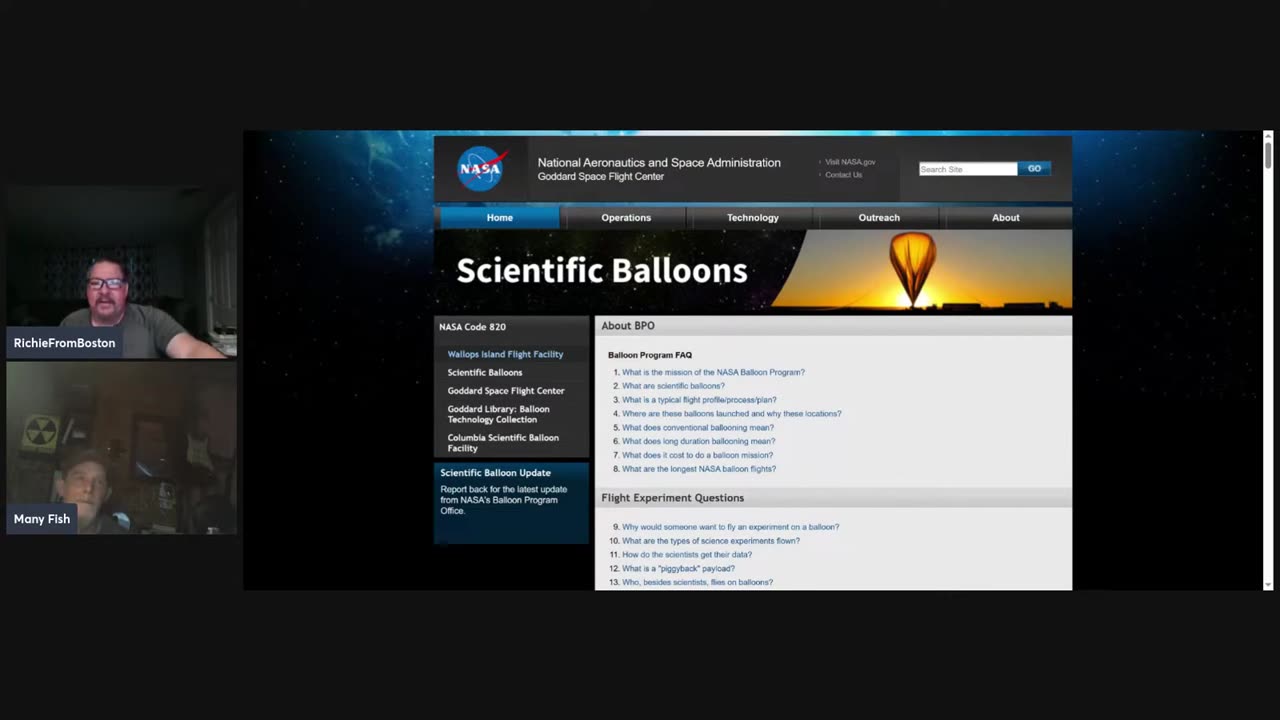The width and height of the screenshot is (1280, 720).
Task: Open Scientific Balloons sidebar link
Action: (485, 372)
